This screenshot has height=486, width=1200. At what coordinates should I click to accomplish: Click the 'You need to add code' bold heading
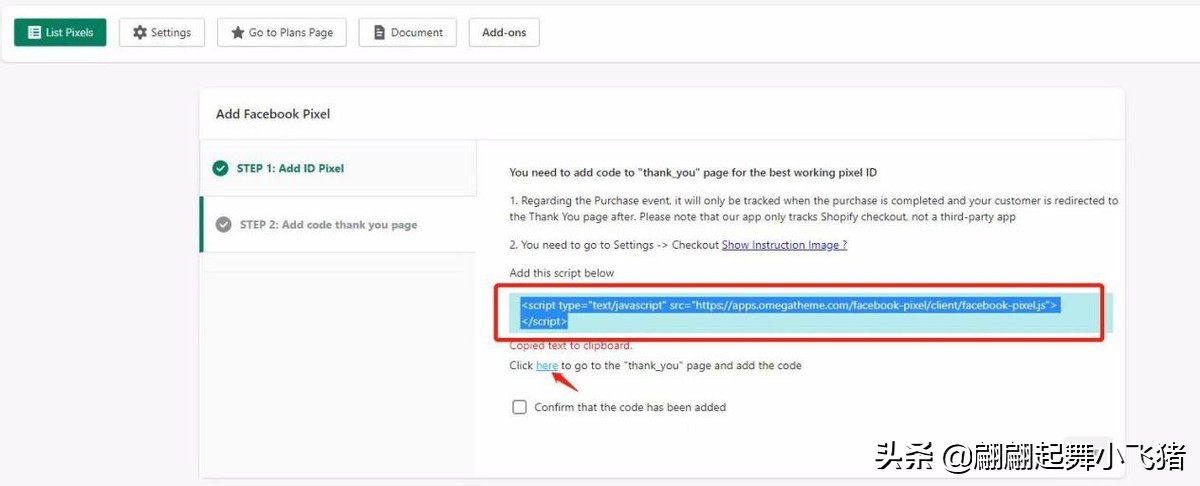pyautogui.click(x=693, y=173)
